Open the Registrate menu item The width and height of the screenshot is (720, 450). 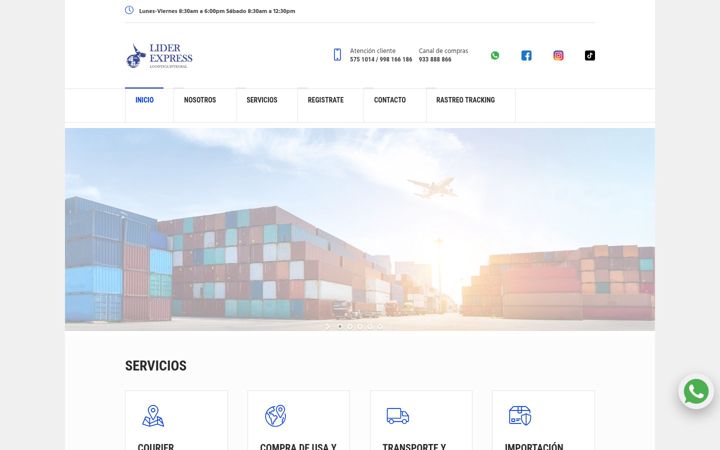click(326, 100)
